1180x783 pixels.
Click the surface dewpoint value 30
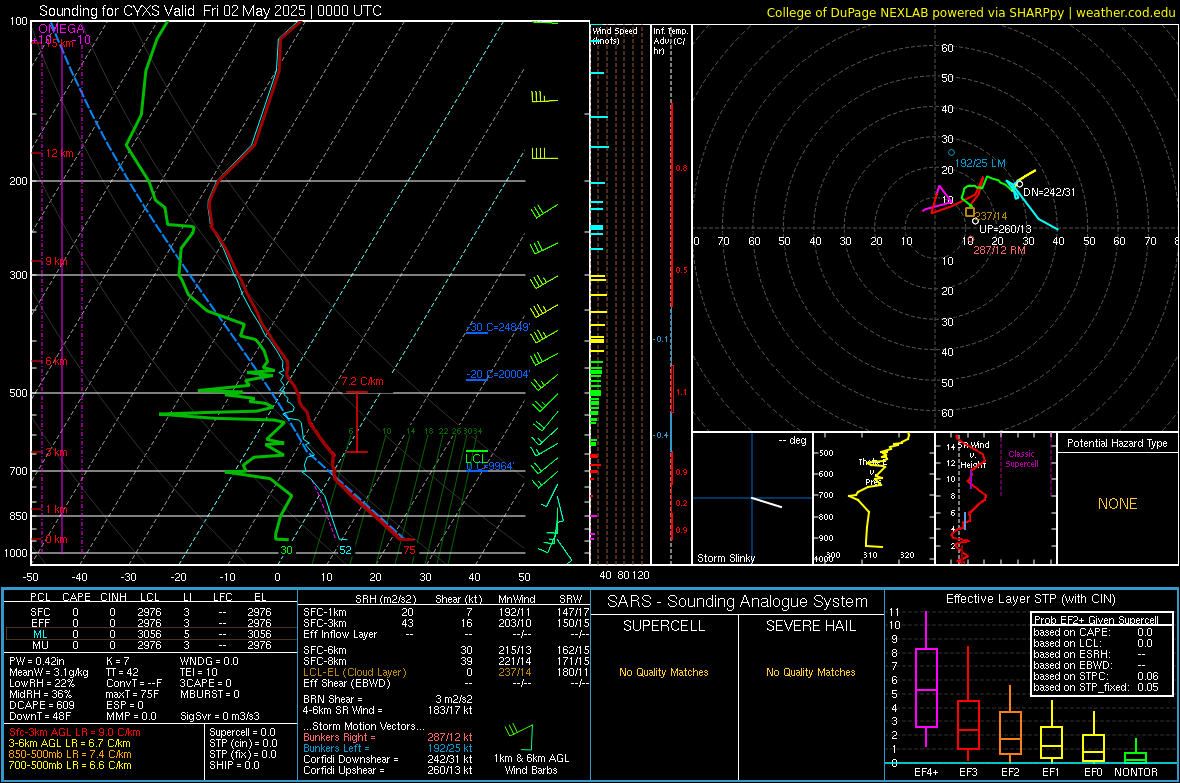coord(286,550)
